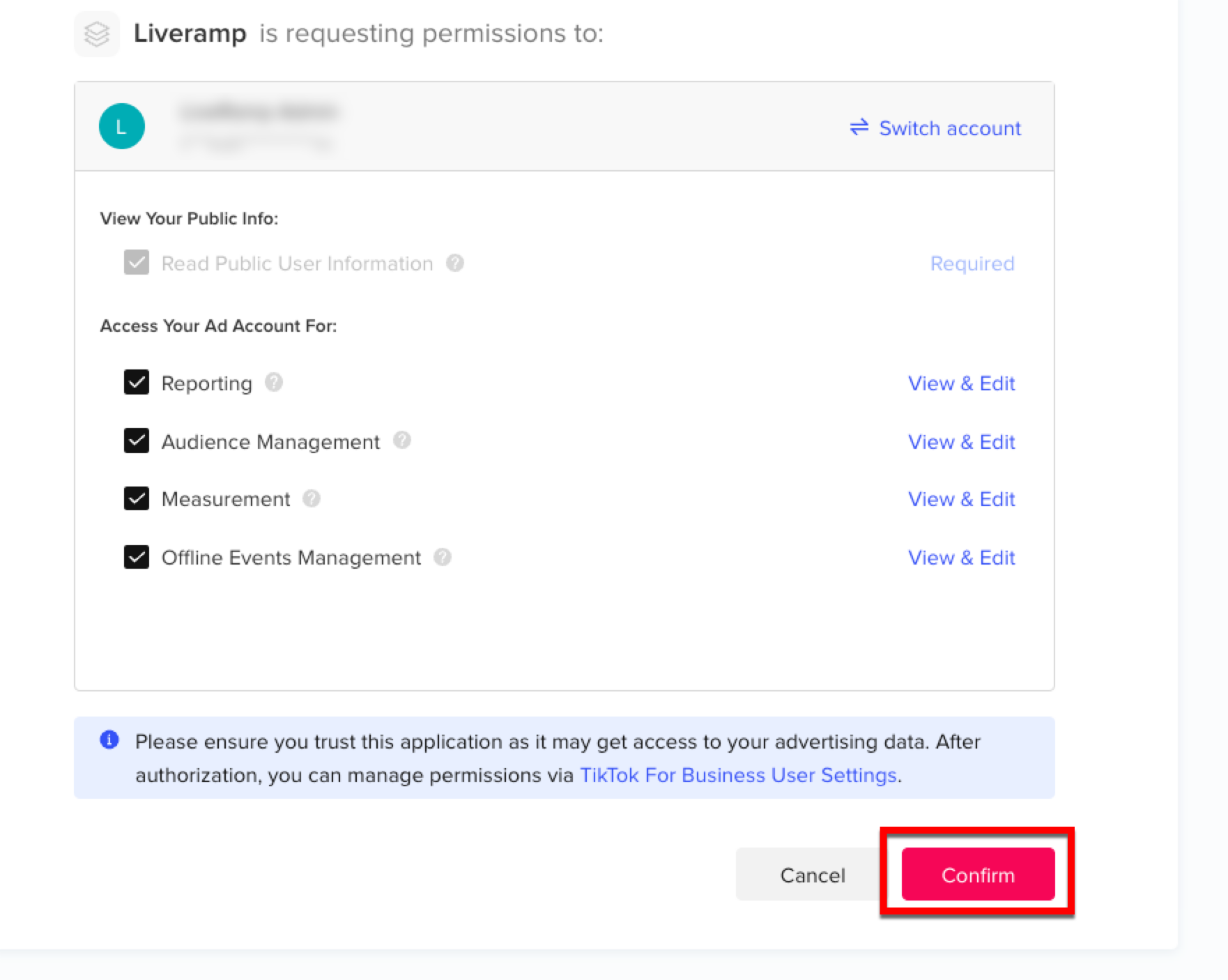Open View & Edit for Offline Events Management
The height and width of the screenshot is (980, 1228).
(x=961, y=558)
